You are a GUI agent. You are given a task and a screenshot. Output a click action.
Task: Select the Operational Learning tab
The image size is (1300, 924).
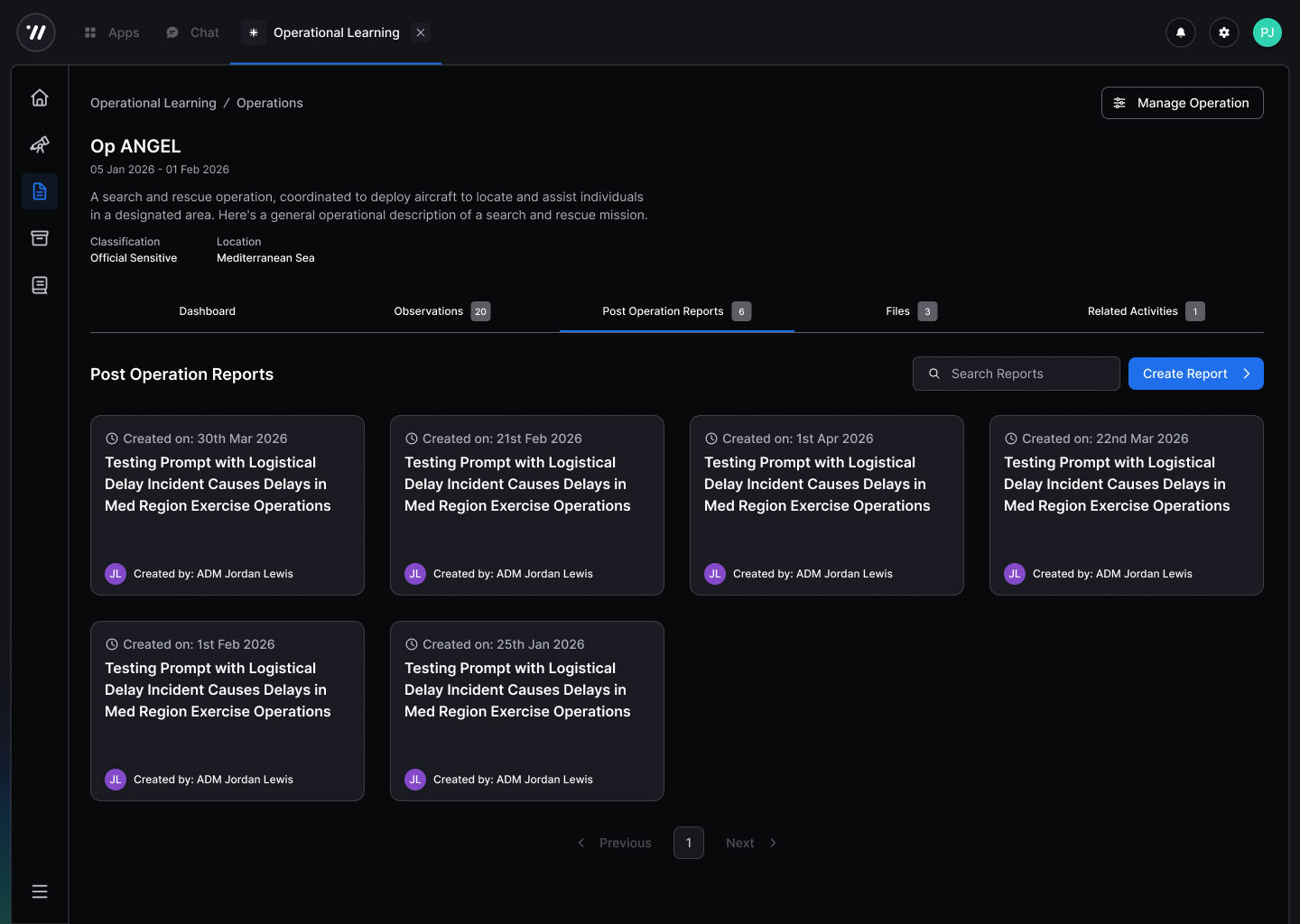click(x=336, y=32)
